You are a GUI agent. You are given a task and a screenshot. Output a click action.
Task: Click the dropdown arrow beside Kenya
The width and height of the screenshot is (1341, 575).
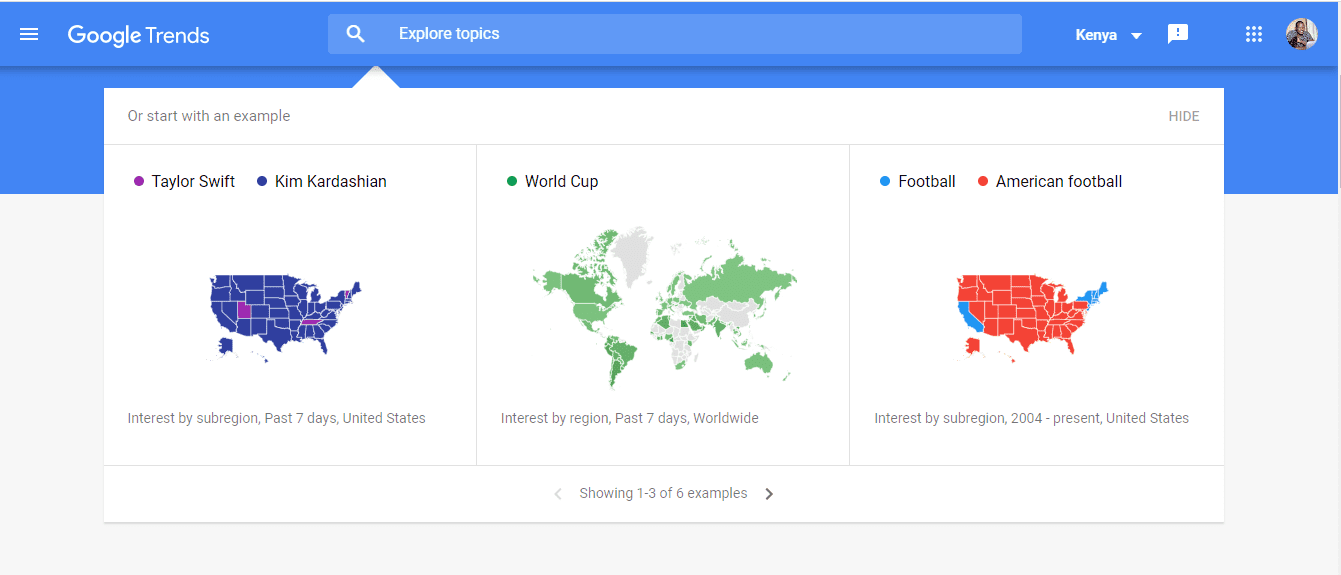[x=1136, y=36]
